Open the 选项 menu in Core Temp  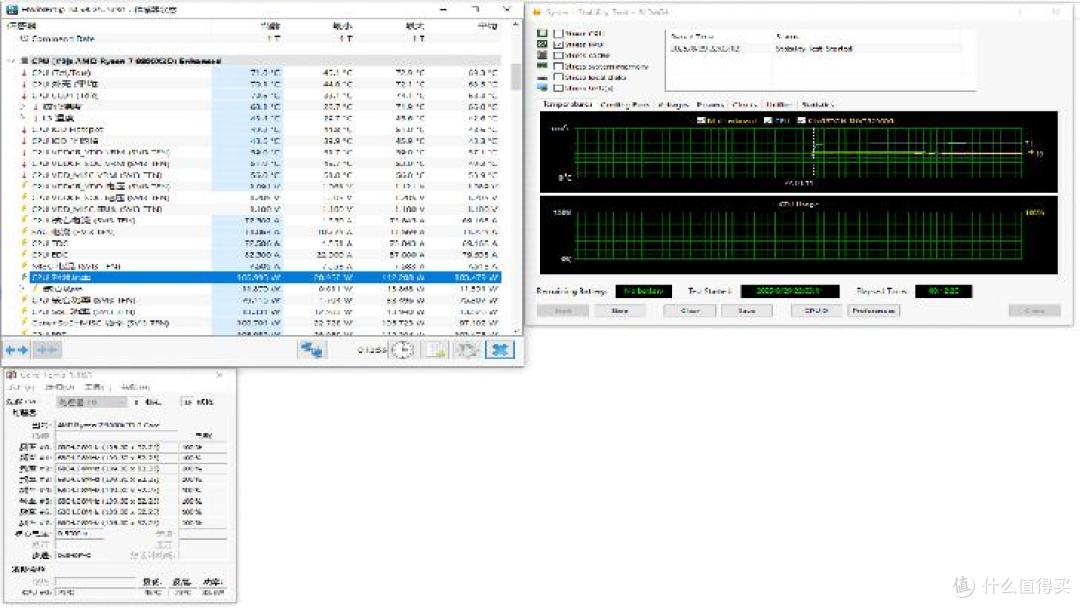pos(59,387)
